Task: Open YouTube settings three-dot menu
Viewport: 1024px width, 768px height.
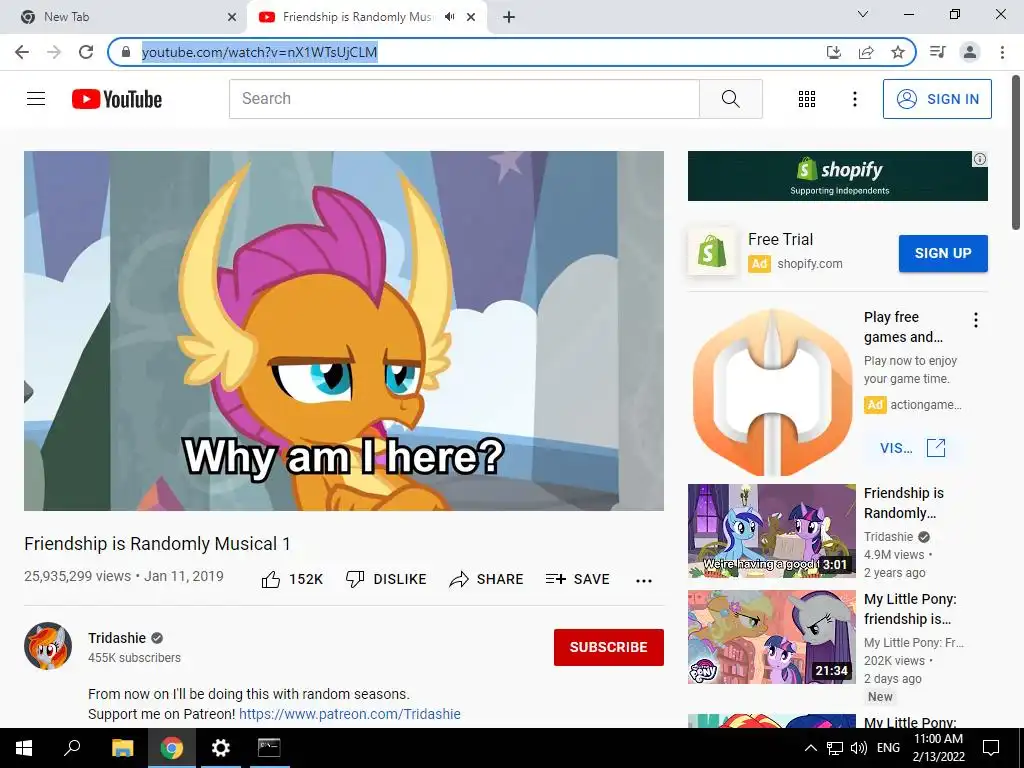Action: (854, 99)
